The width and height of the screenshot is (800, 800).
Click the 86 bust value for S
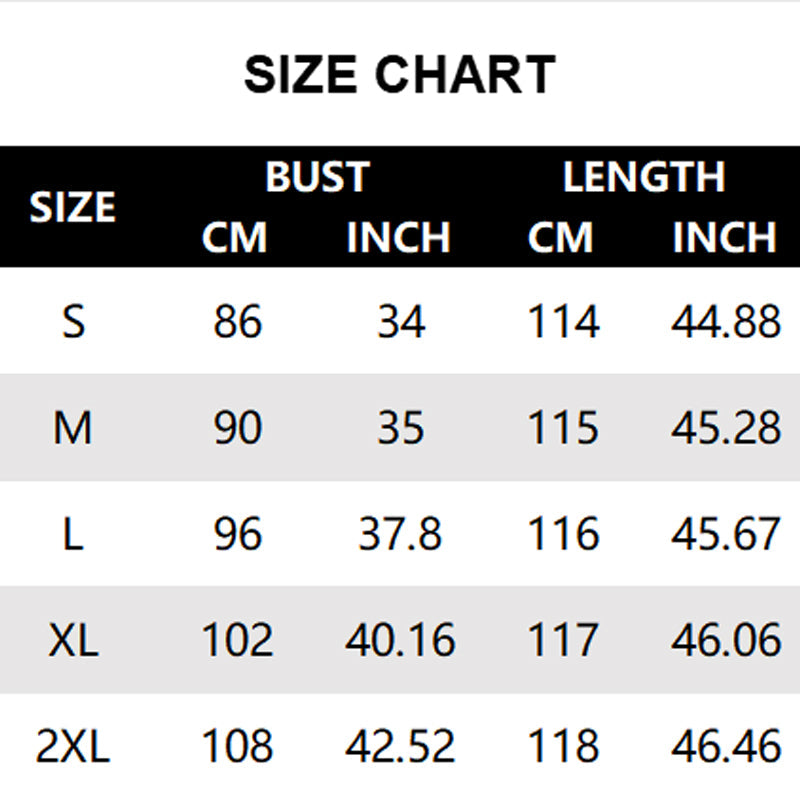tap(238, 321)
